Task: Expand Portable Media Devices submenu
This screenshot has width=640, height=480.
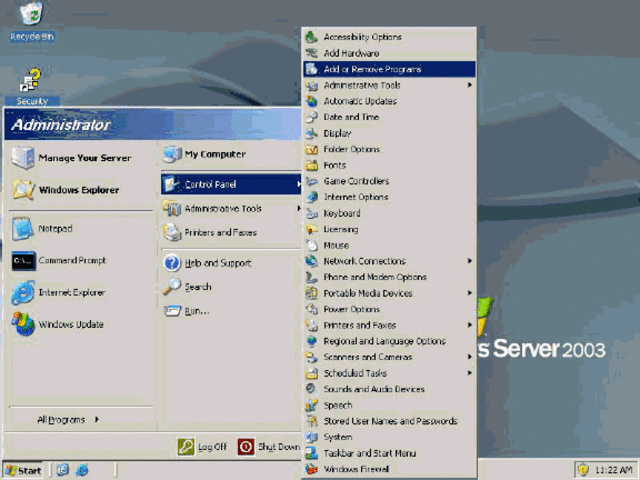Action: pyautogui.click(x=389, y=293)
